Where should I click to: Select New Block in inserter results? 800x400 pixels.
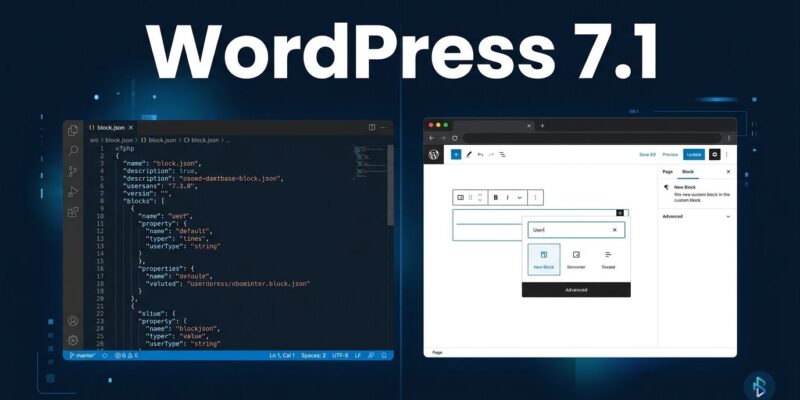click(x=544, y=259)
